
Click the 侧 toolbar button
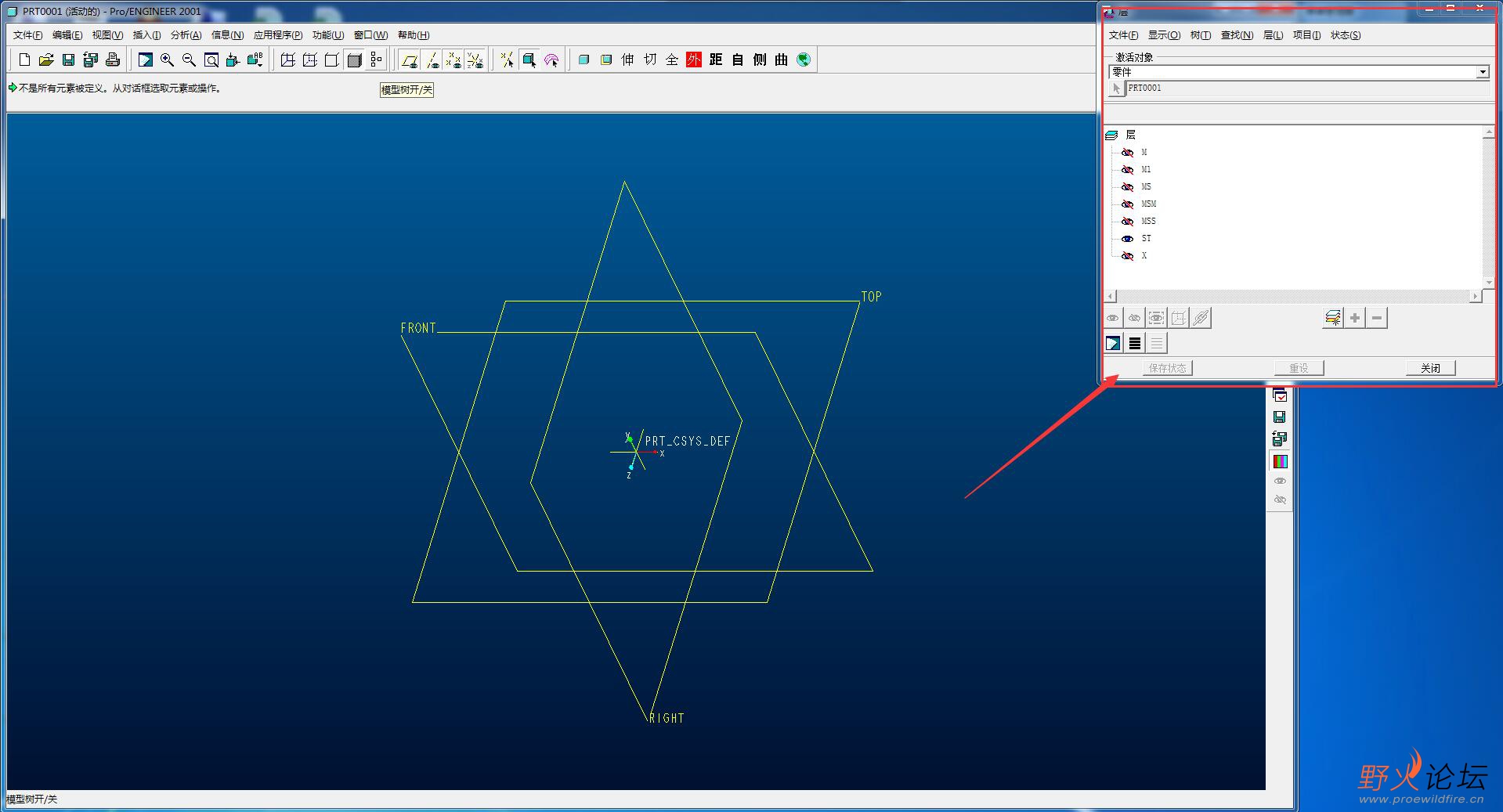pos(760,60)
